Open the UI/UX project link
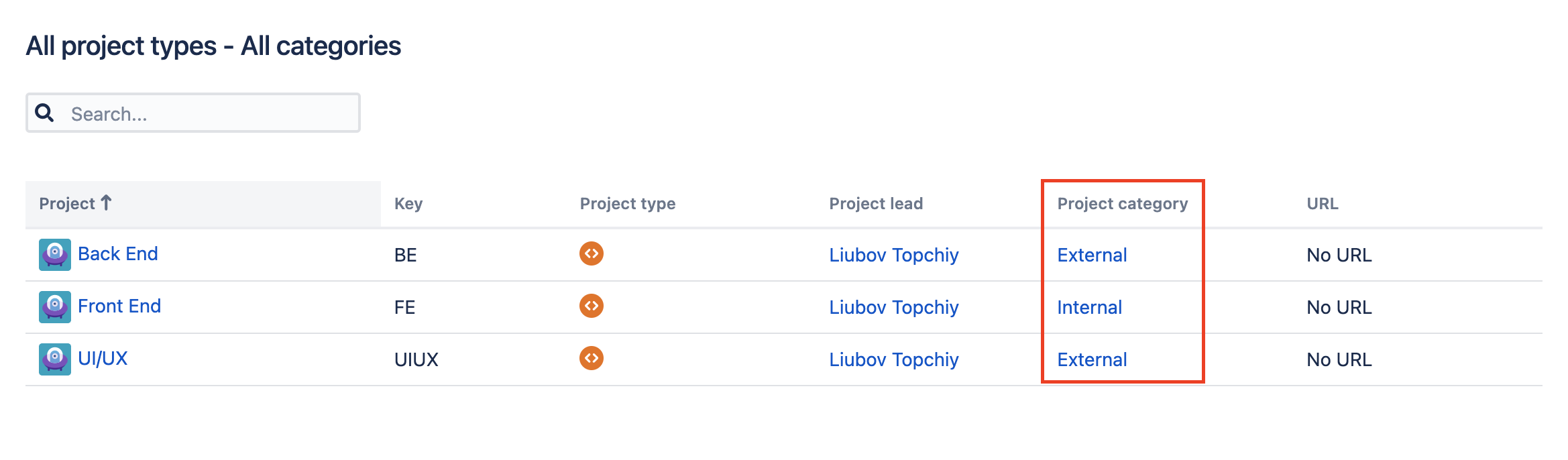The width and height of the screenshot is (1568, 460). [x=103, y=359]
